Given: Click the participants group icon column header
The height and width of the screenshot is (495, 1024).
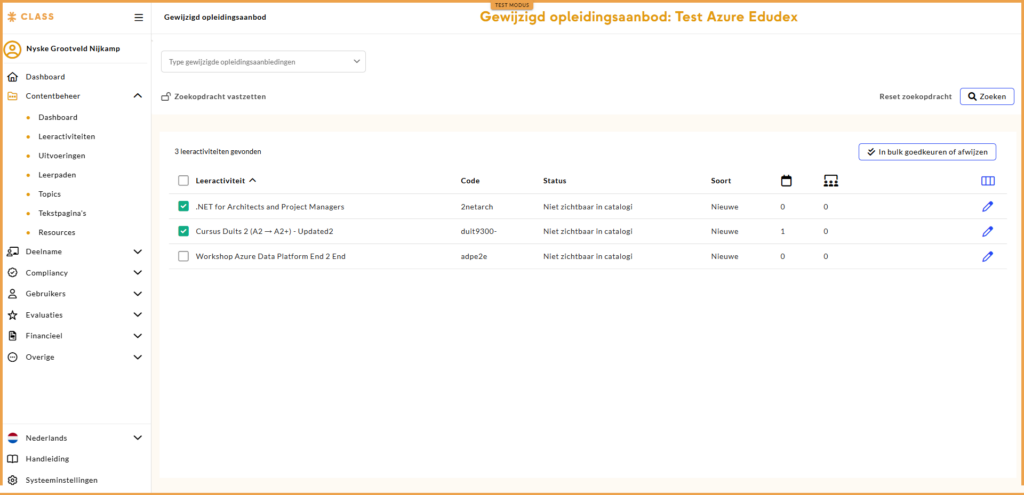Looking at the screenshot, I should pyautogui.click(x=830, y=181).
